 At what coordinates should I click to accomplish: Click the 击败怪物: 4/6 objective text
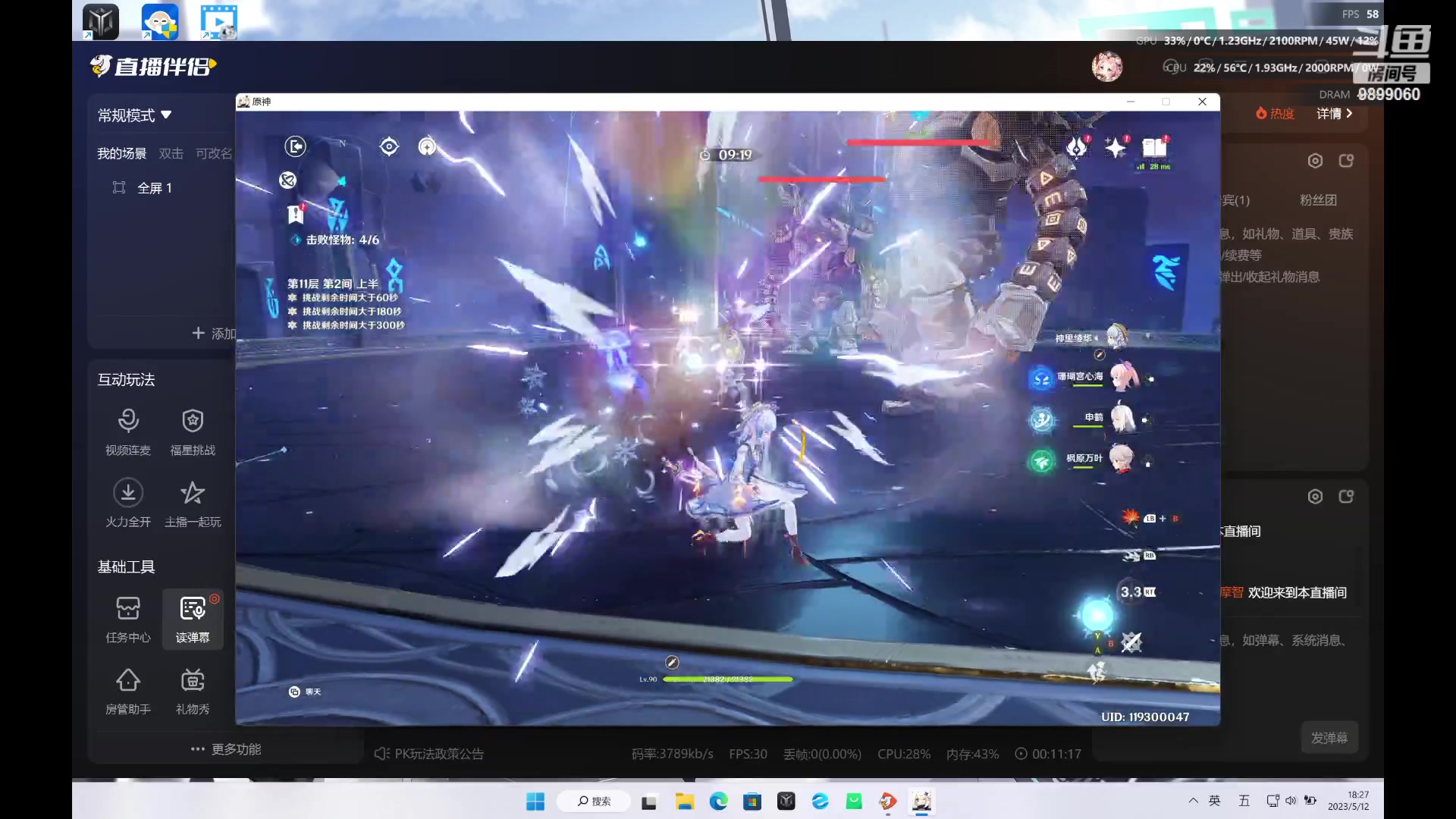coord(343,240)
